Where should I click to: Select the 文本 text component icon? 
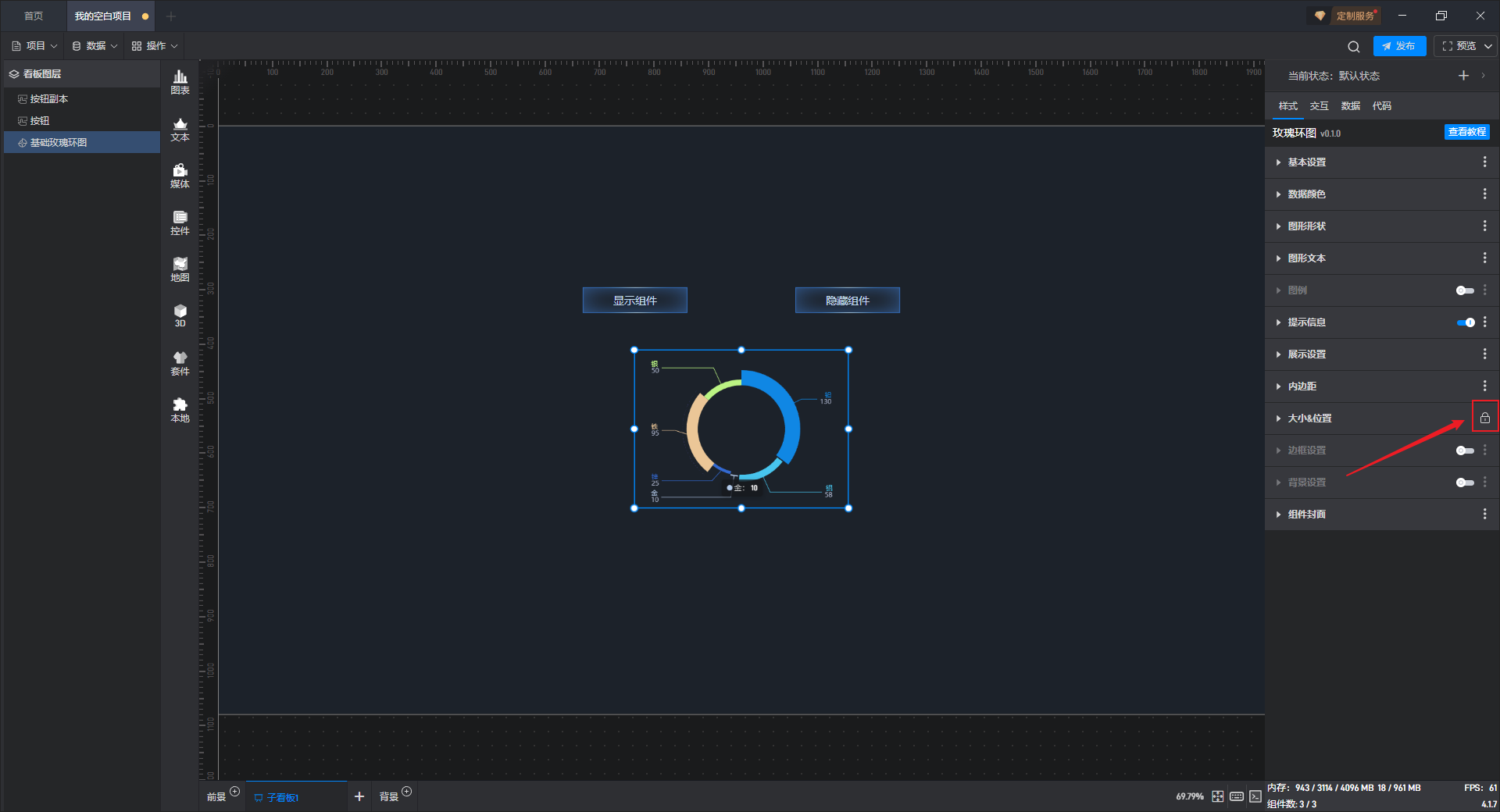(x=180, y=129)
